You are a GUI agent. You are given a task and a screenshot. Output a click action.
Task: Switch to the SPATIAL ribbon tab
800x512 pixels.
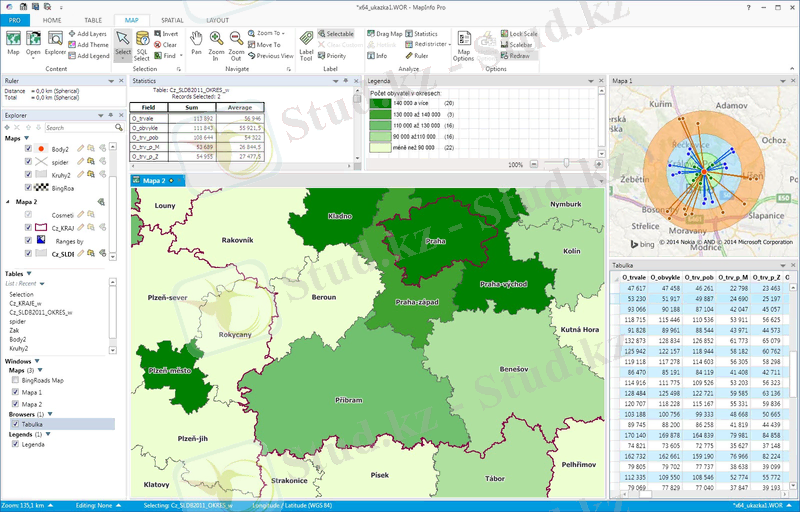(x=172, y=20)
